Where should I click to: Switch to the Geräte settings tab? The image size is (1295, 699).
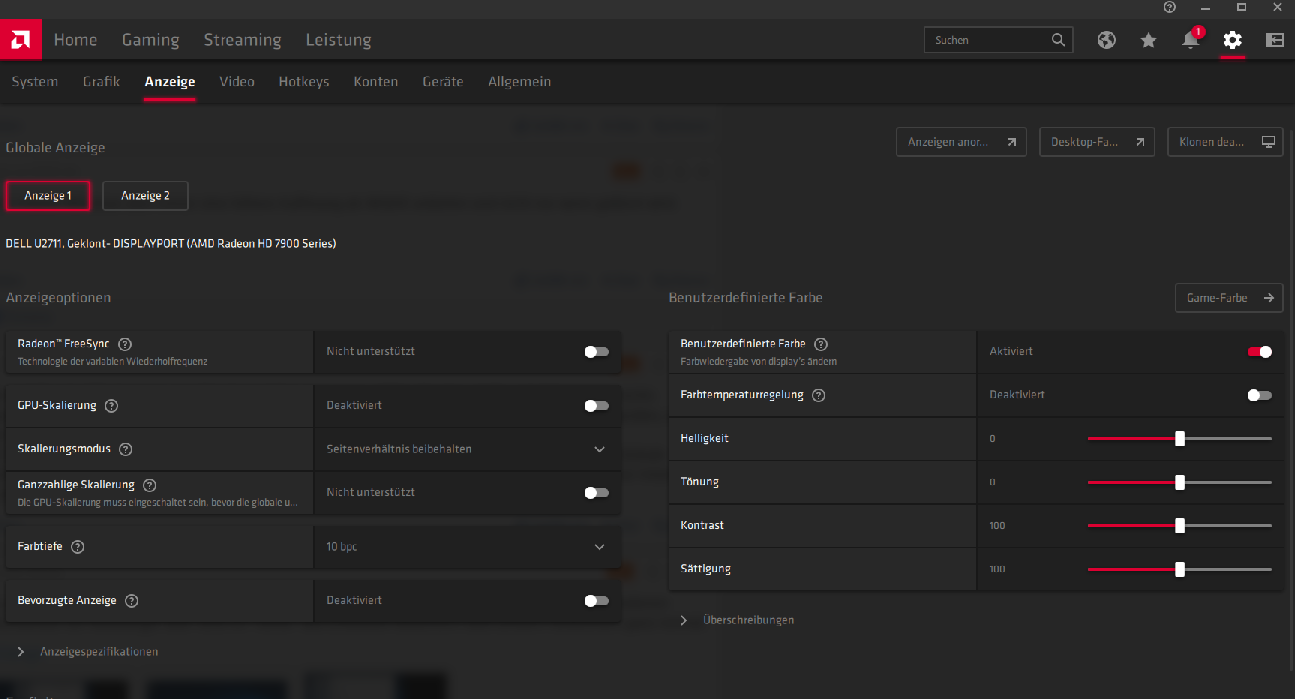click(x=443, y=82)
